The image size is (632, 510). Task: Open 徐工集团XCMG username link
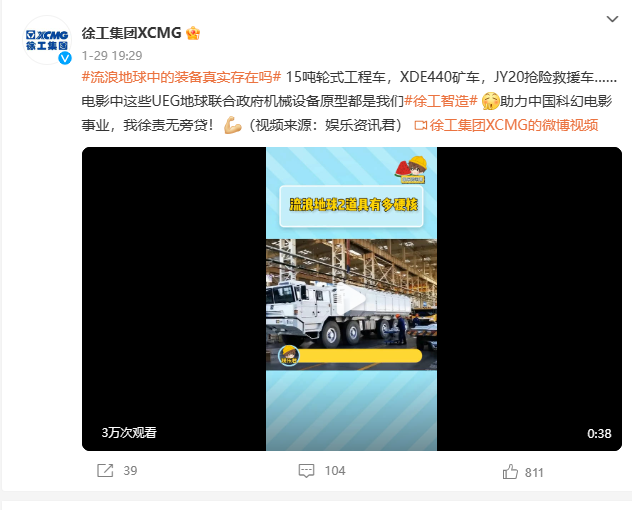click(x=131, y=33)
